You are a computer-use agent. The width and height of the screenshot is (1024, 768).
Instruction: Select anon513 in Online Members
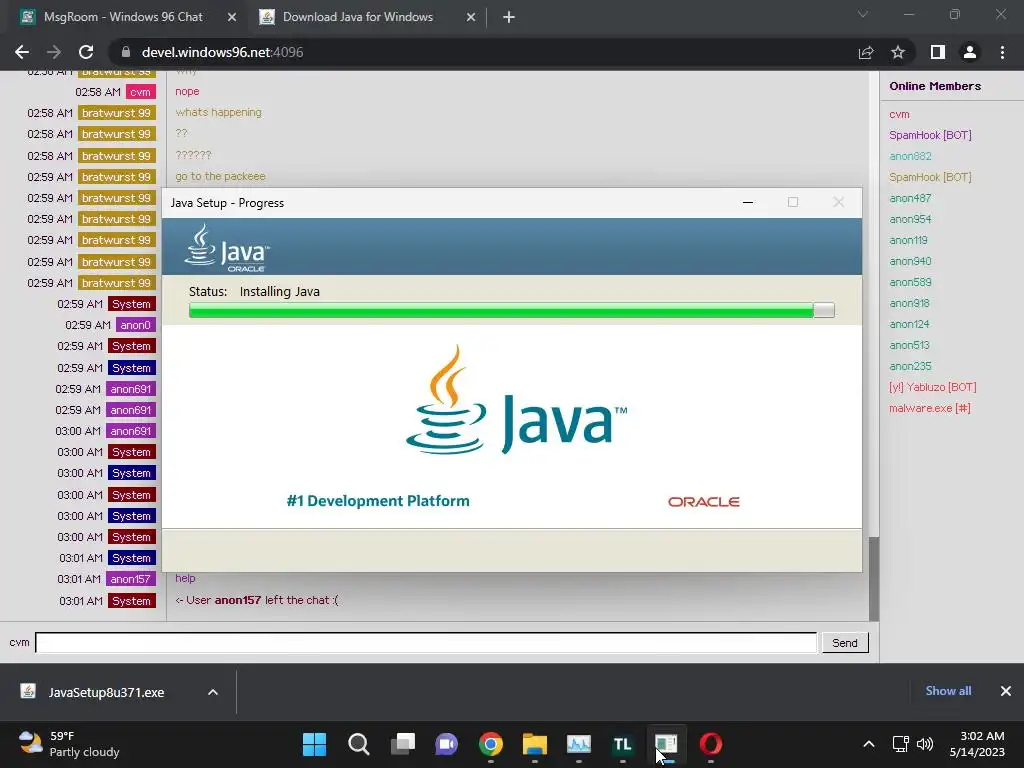click(x=909, y=345)
